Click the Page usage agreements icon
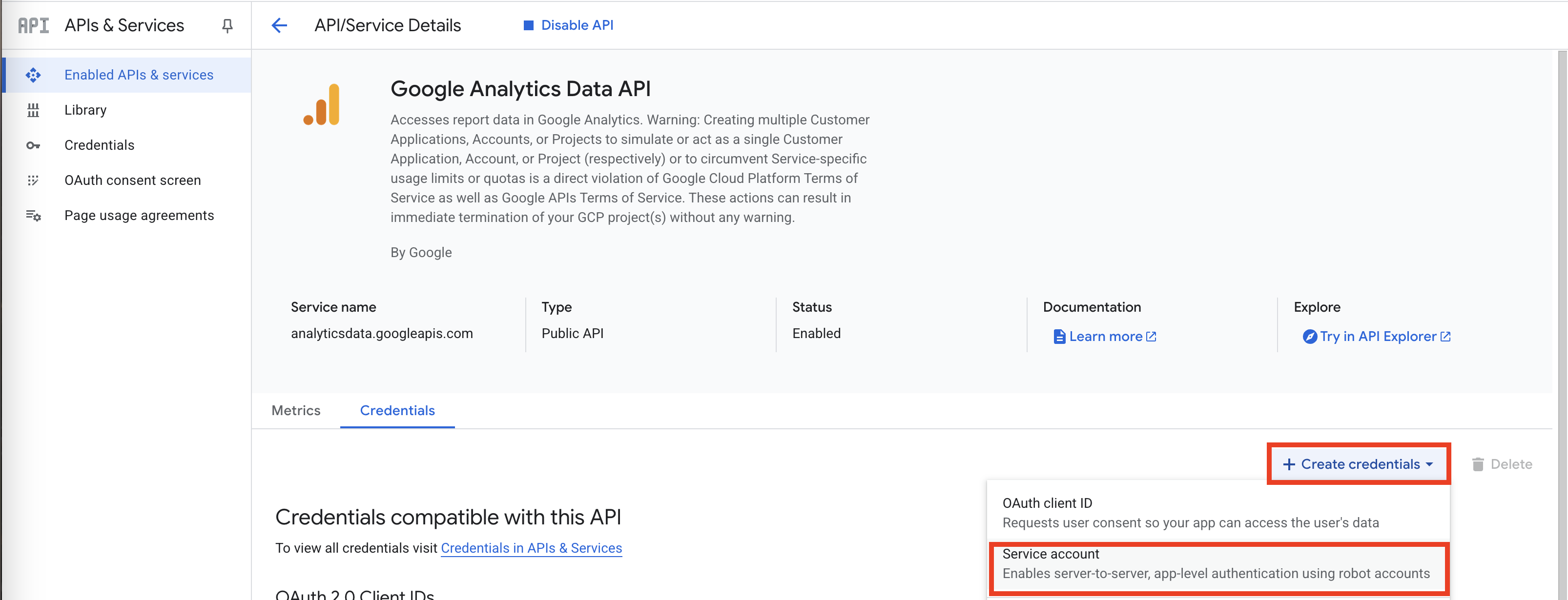 click(33, 216)
